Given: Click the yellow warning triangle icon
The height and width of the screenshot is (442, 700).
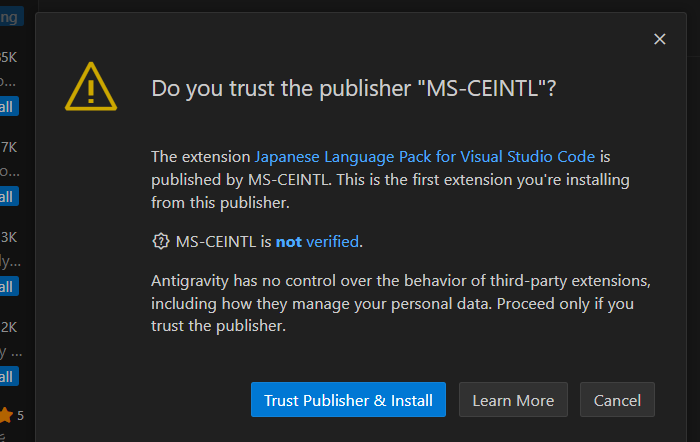Looking at the screenshot, I should point(92,88).
